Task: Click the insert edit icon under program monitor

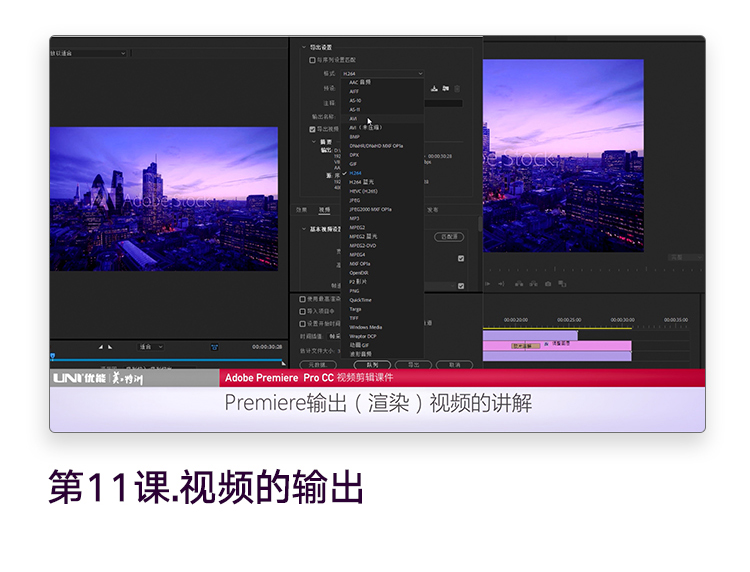Action: click(519, 284)
